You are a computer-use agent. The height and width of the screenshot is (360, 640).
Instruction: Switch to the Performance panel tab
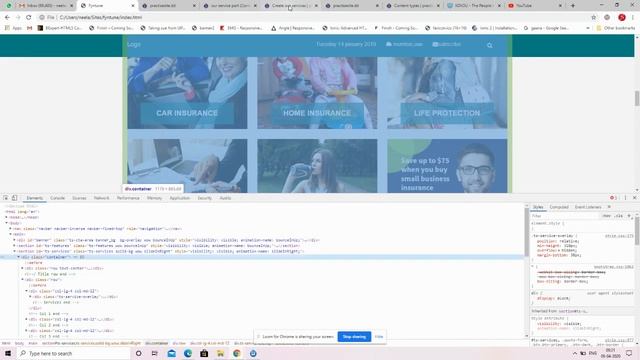[x=128, y=198]
